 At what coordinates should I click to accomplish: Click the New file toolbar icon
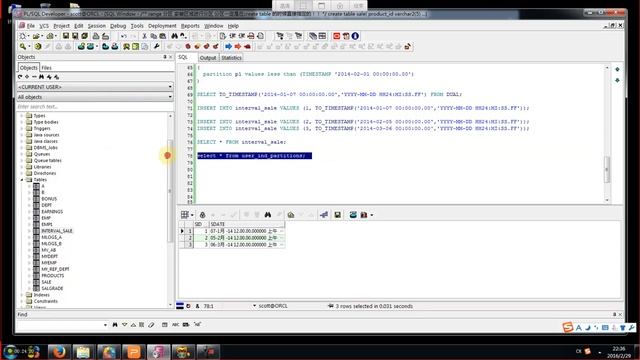point(23,36)
